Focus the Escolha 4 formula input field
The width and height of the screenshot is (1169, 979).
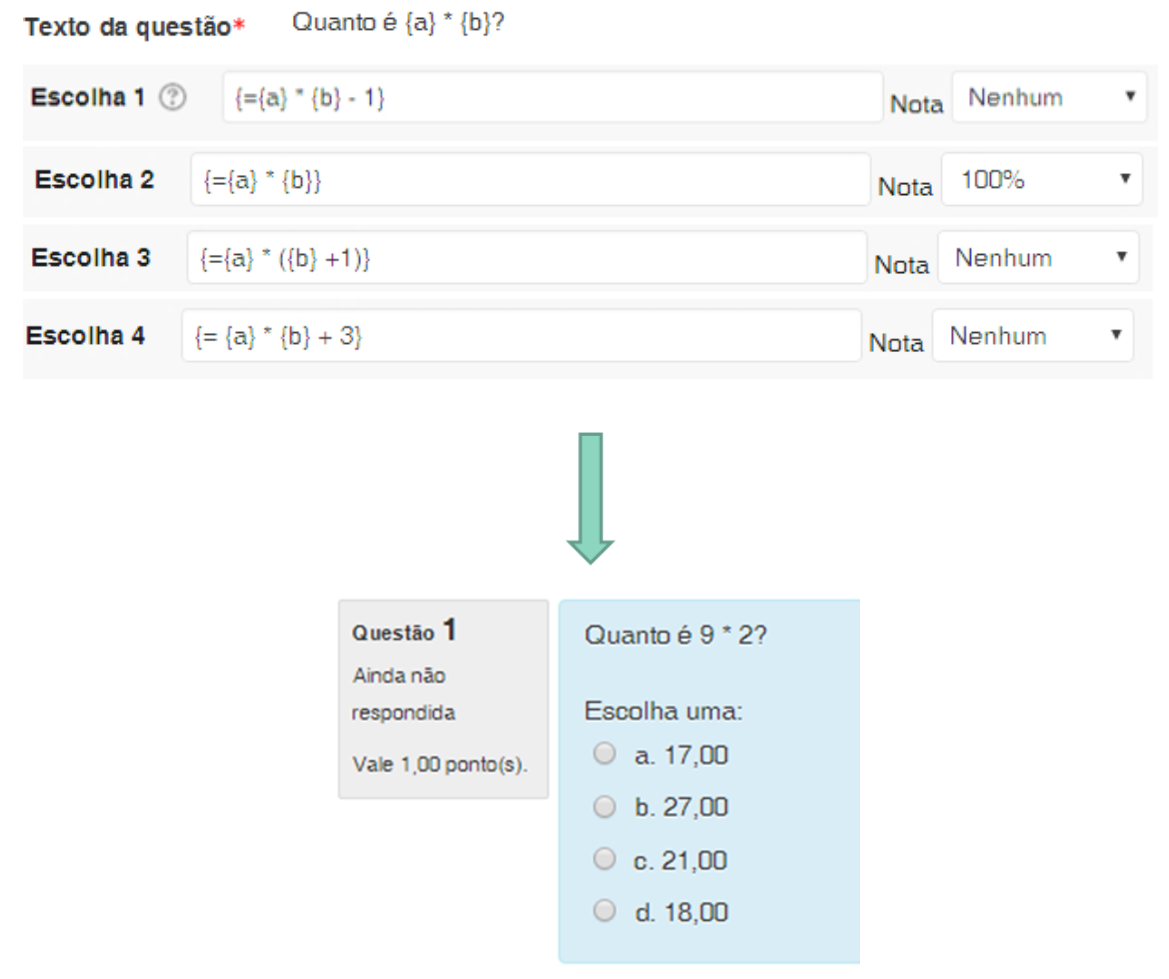click(521, 337)
